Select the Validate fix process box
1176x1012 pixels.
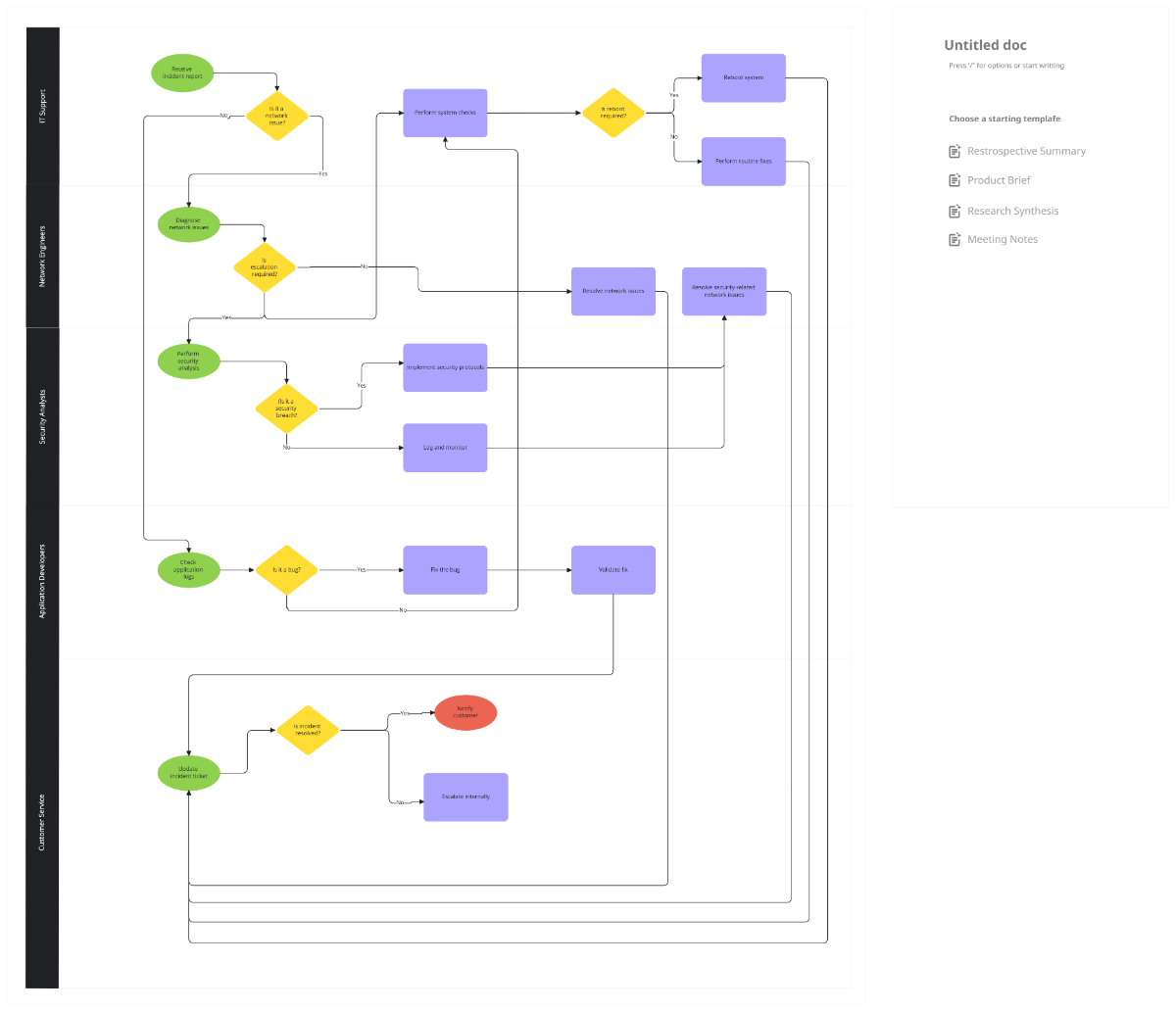[x=612, y=569]
